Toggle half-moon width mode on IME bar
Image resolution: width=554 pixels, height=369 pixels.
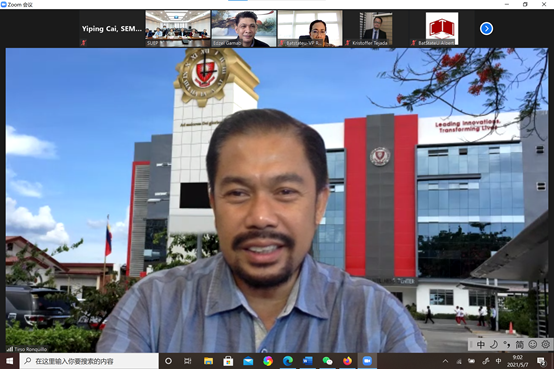(494, 344)
